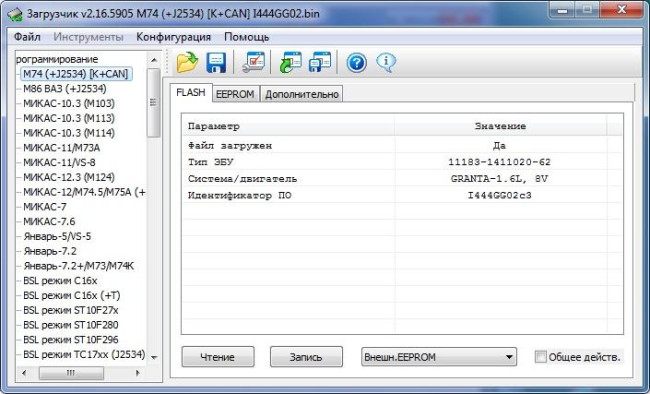The height and width of the screenshot is (394, 650).
Task: Open the Внешн.EEPROM dropdown
Action: coord(439,357)
